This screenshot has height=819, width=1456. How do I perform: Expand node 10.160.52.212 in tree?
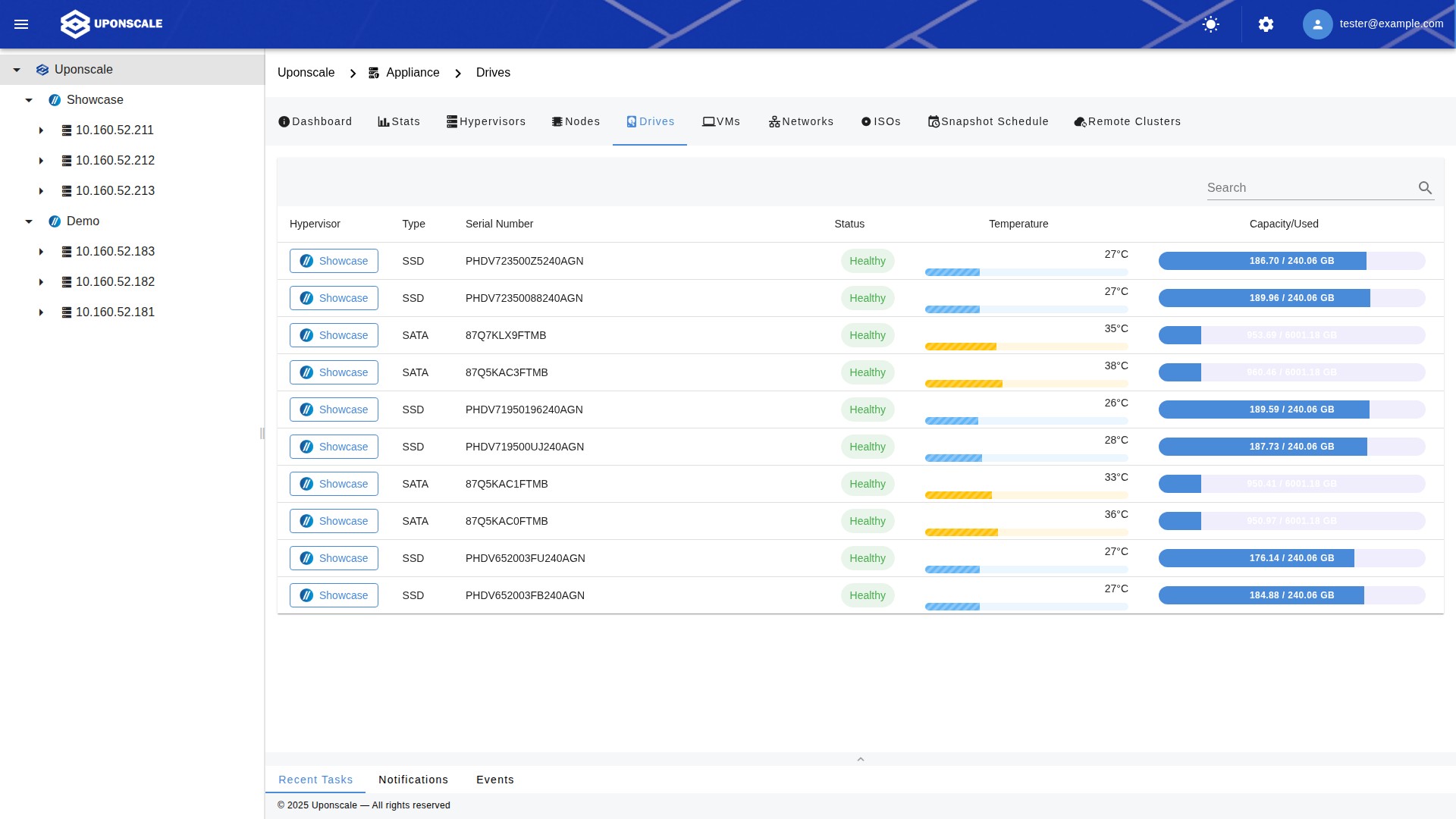[41, 161]
